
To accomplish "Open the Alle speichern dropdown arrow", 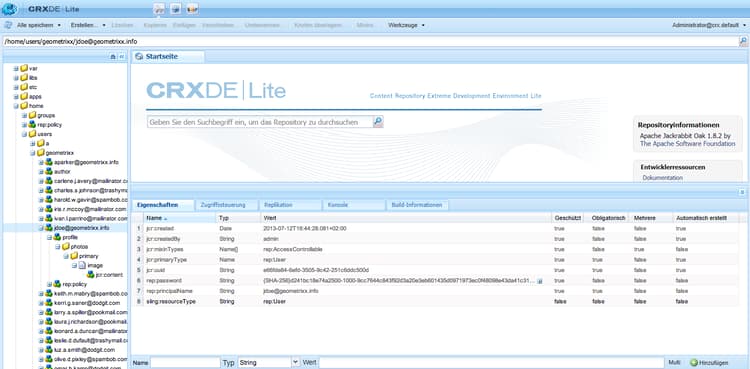I will click(x=59, y=25).
